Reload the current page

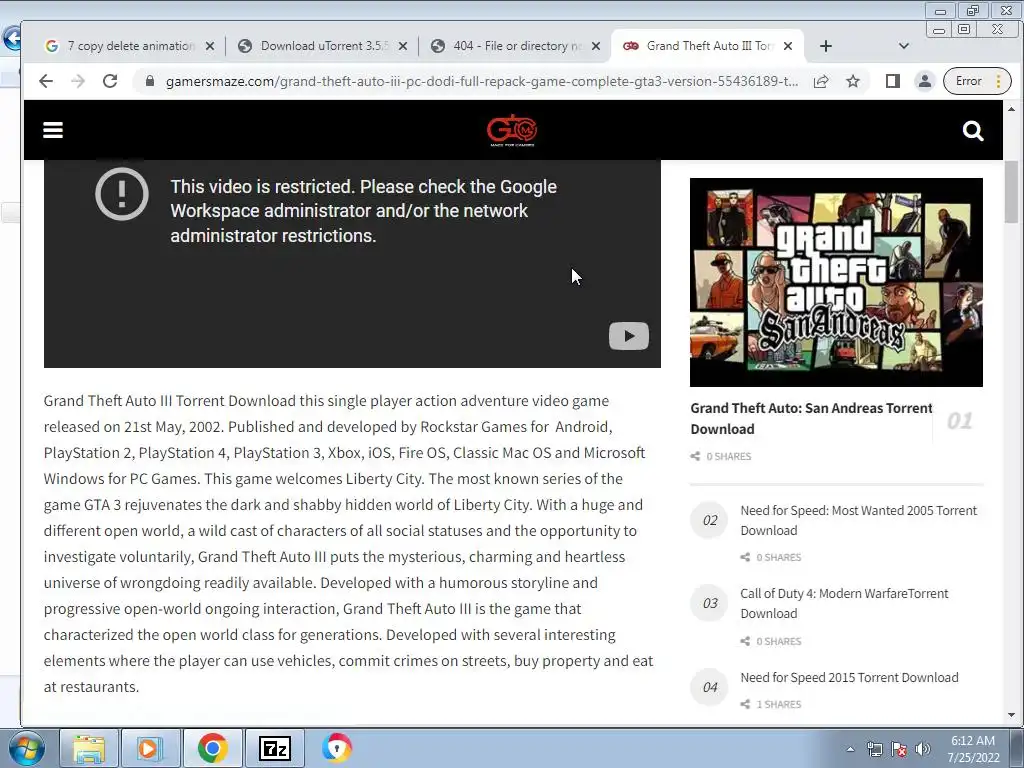click(110, 81)
